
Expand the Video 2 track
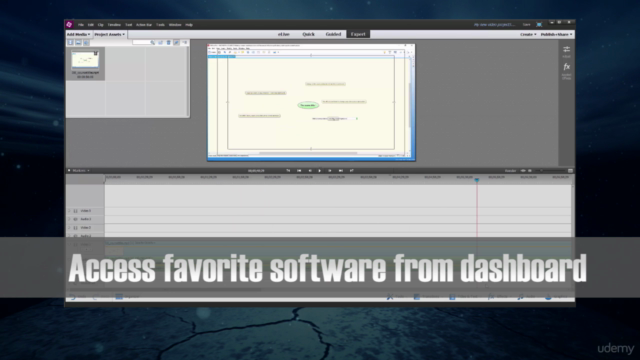click(x=69, y=228)
